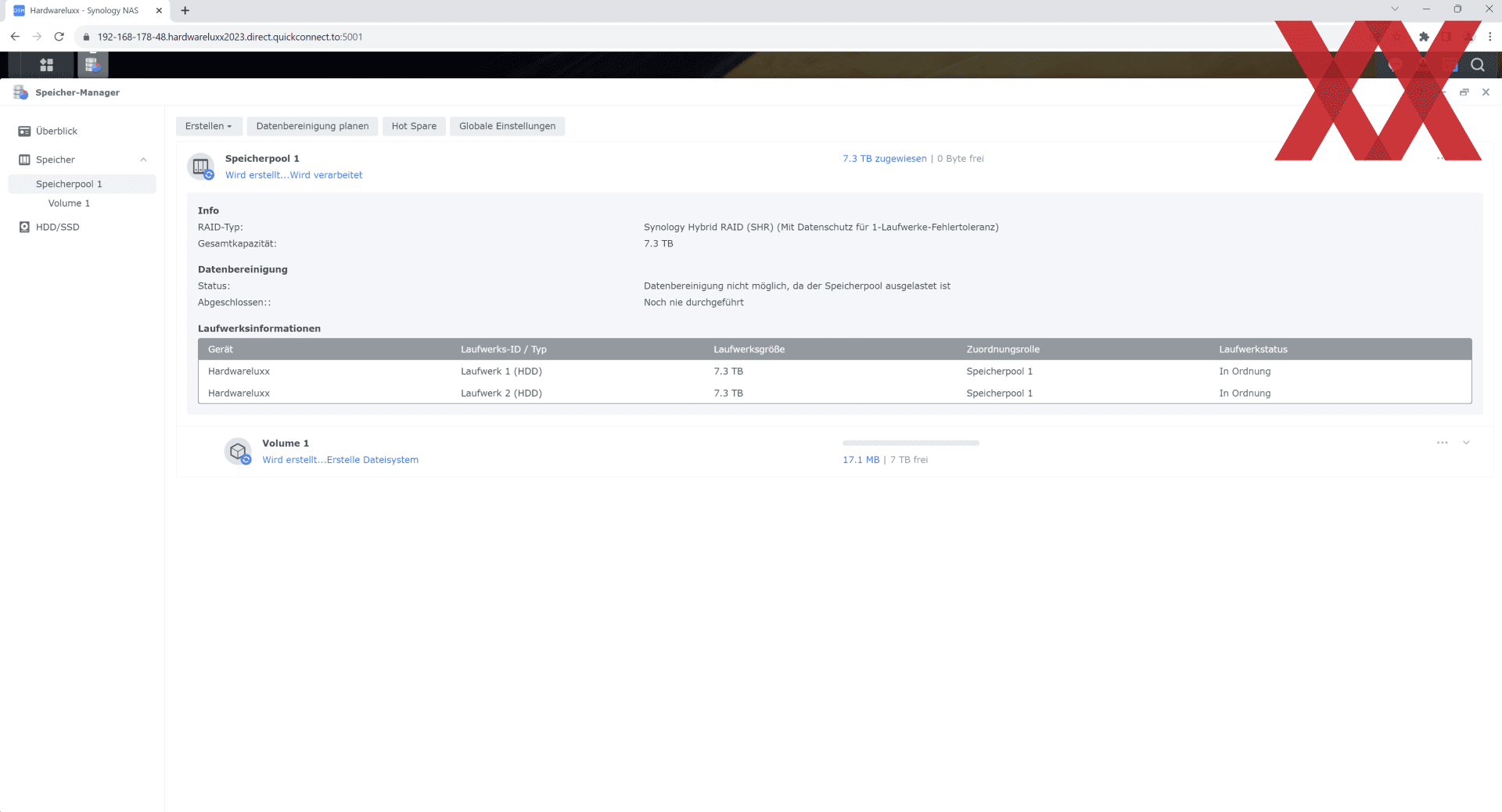Open Globale Einstellungen
The image size is (1502, 812).
click(x=507, y=126)
